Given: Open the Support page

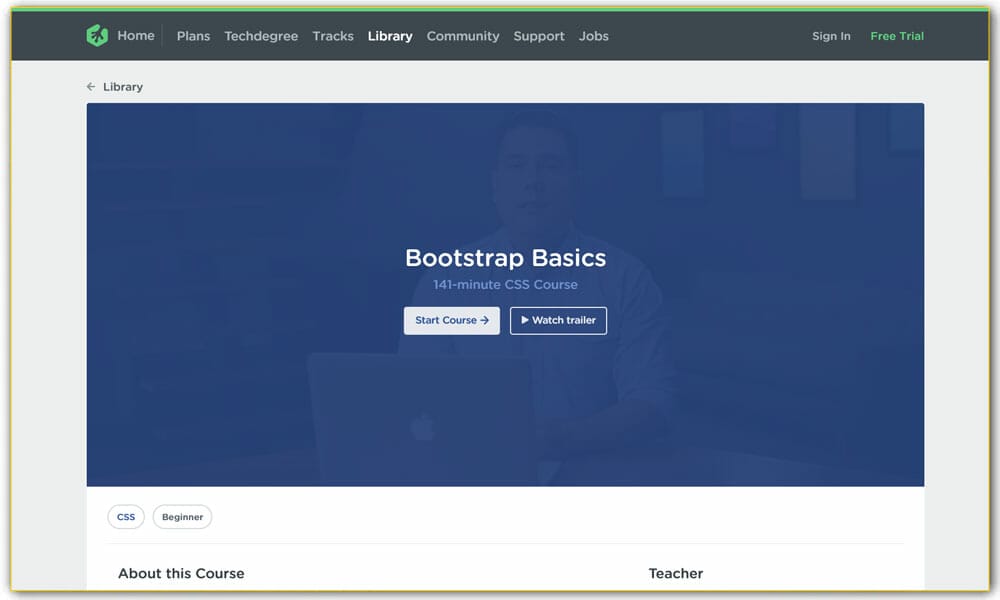Looking at the screenshot, I should click(x=539, y=36).
